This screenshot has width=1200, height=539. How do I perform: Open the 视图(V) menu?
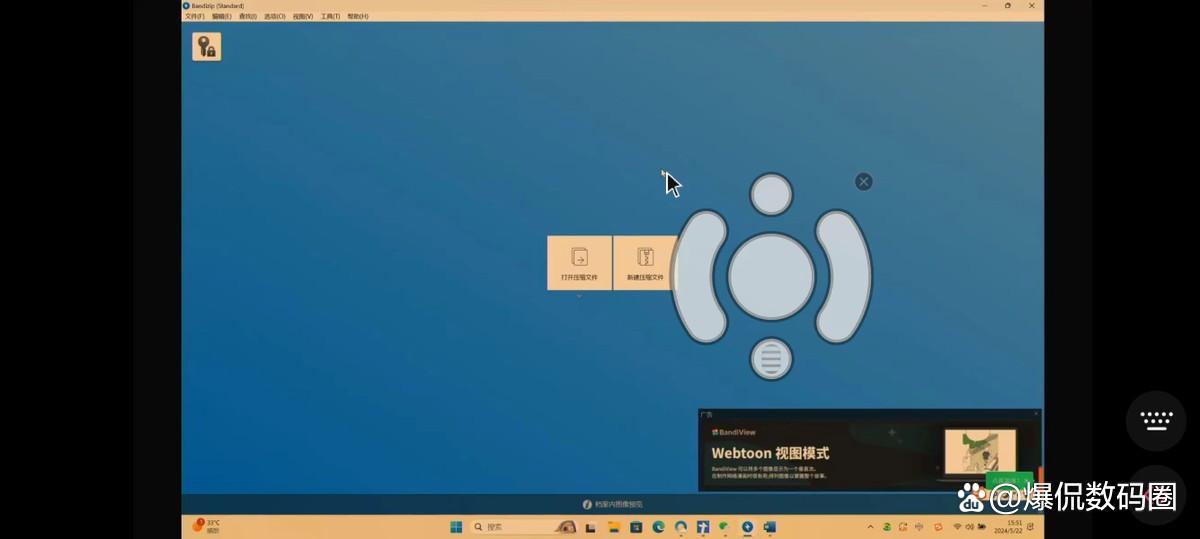point(303,17)
